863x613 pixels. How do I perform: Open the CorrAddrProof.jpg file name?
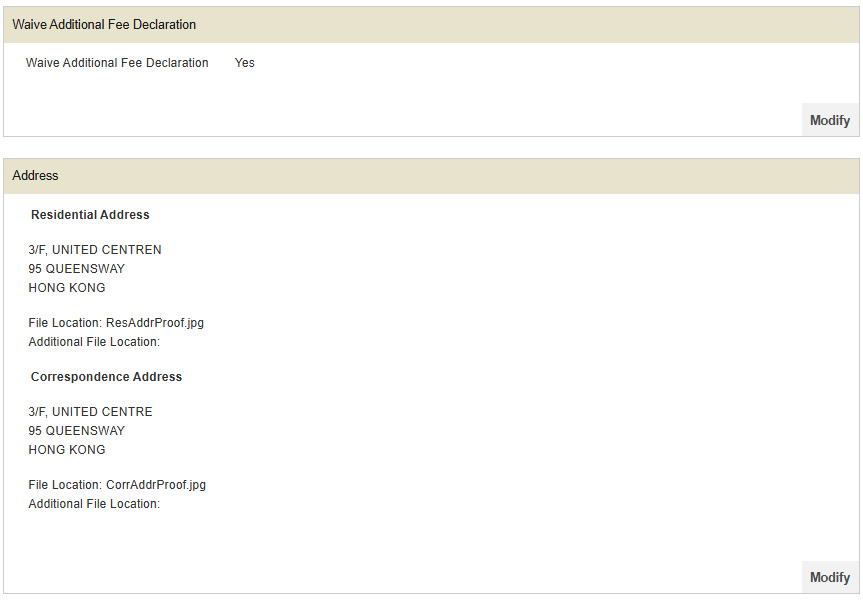point(155,485)
